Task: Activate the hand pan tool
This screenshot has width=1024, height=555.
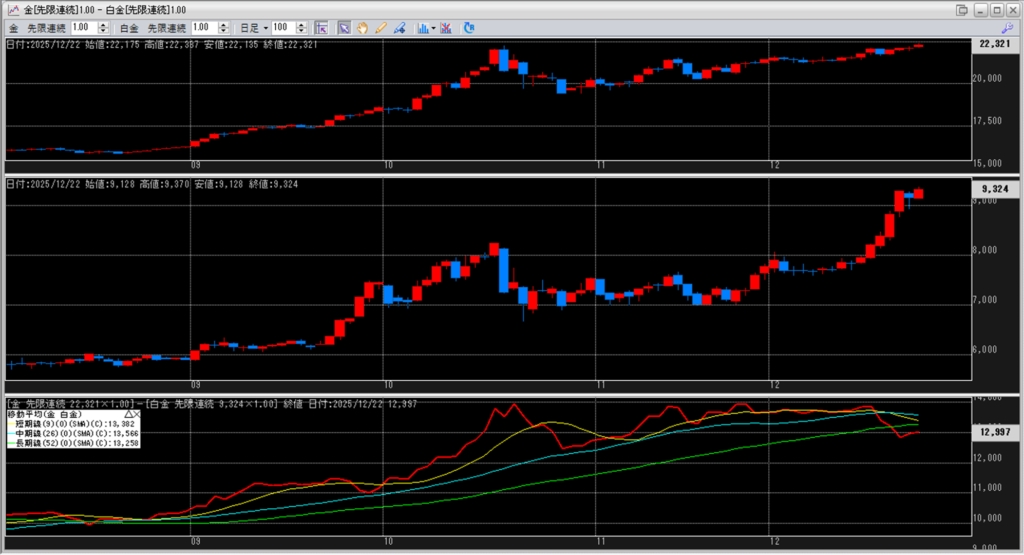Action: click(x=362, y=28)
